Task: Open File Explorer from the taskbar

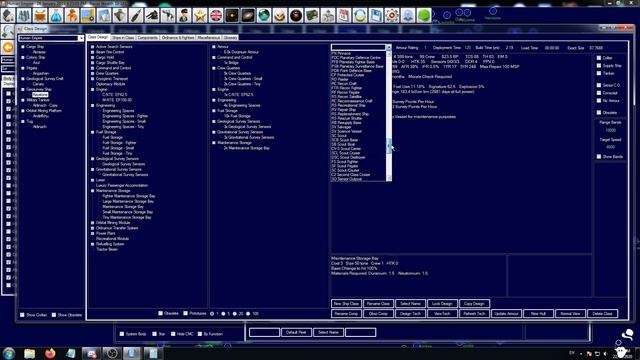Action: [29, 353]
